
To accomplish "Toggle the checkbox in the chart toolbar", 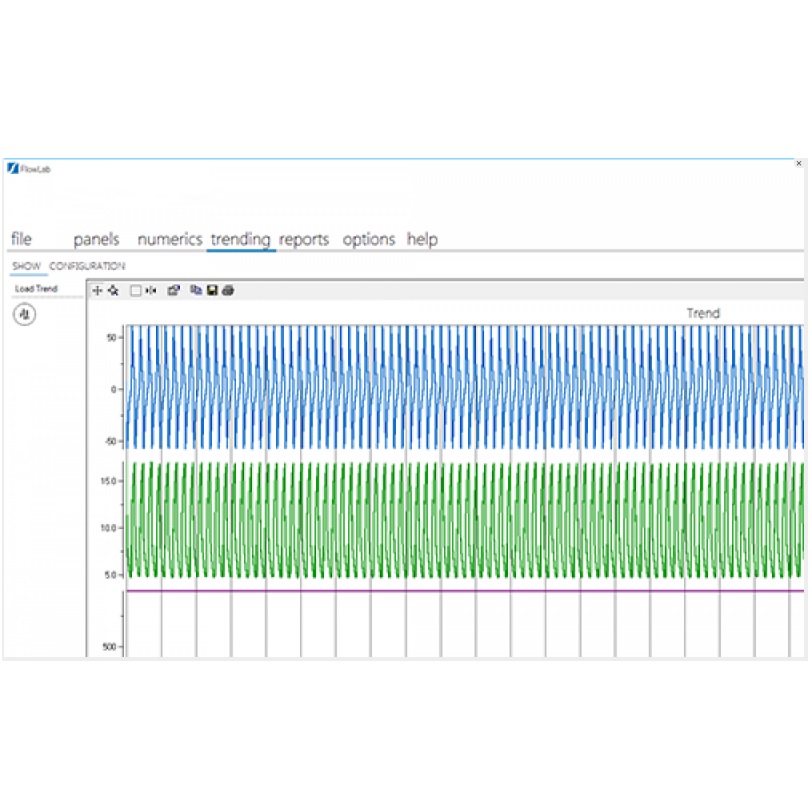I will click(x=136, y=291).
